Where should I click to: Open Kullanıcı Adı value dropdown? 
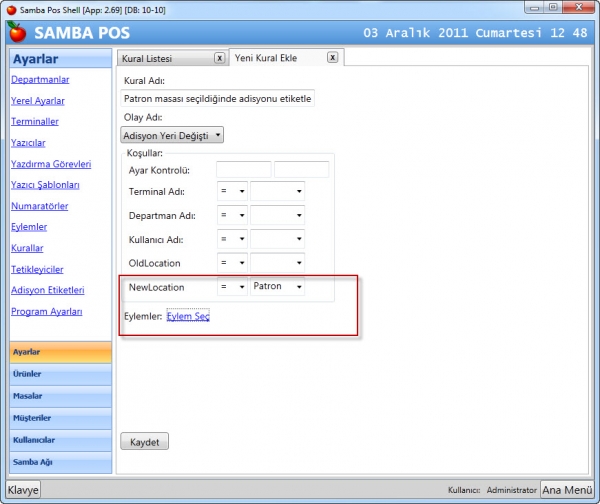tap(277, 239)
